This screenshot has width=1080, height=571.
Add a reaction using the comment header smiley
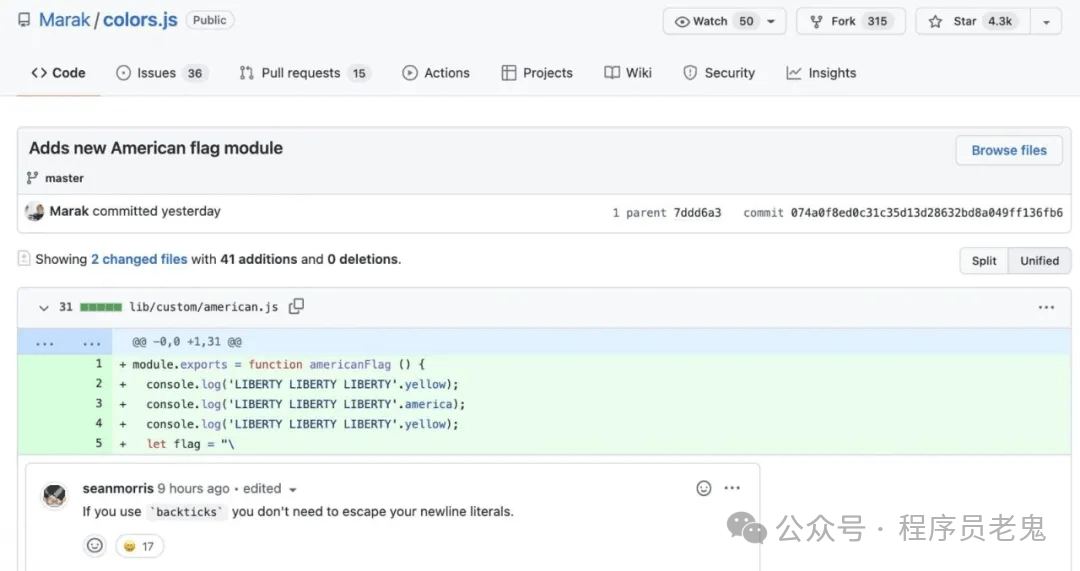click(x=703, y=488)
